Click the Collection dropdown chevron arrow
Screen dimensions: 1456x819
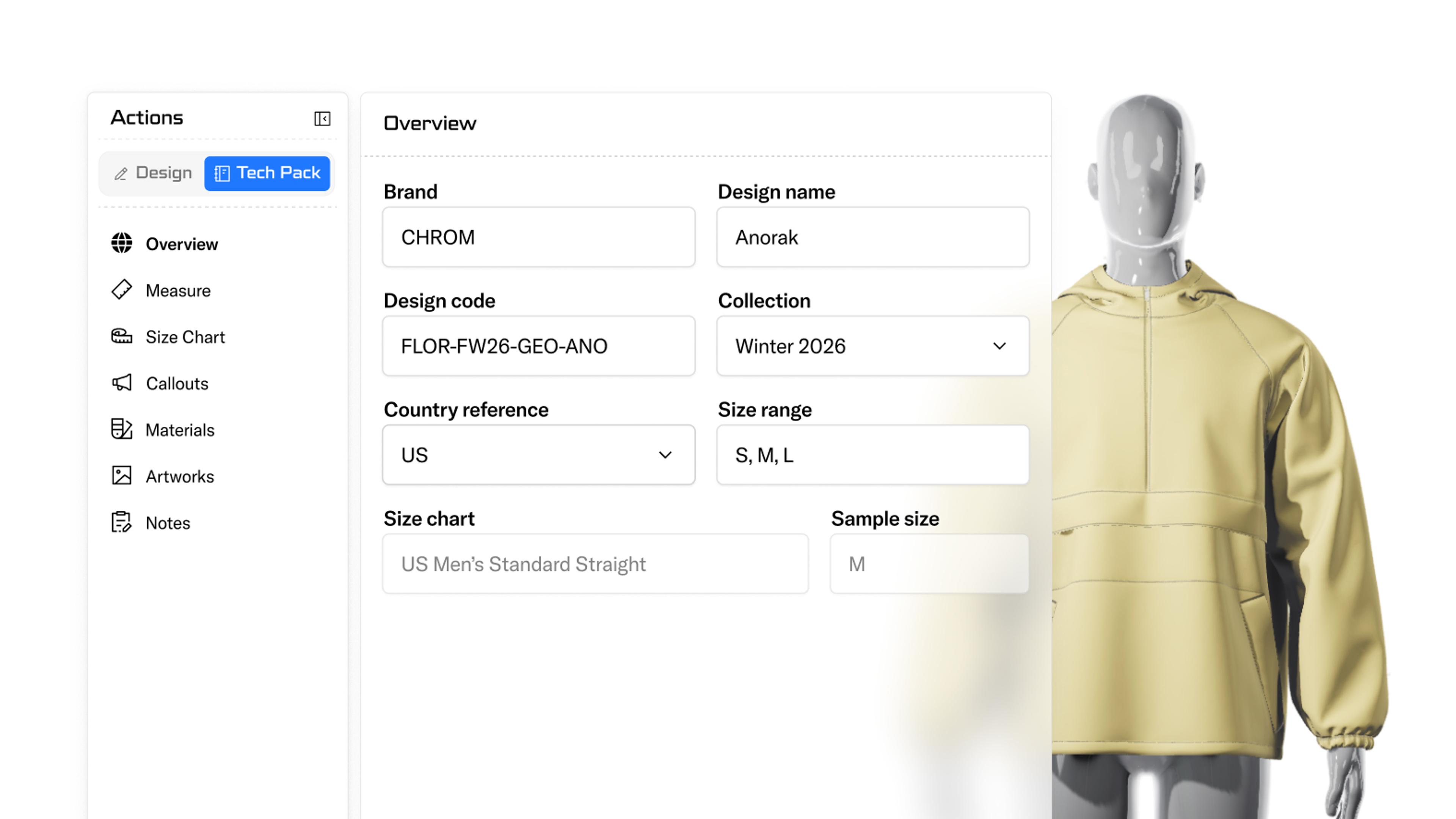pos(999,346)
